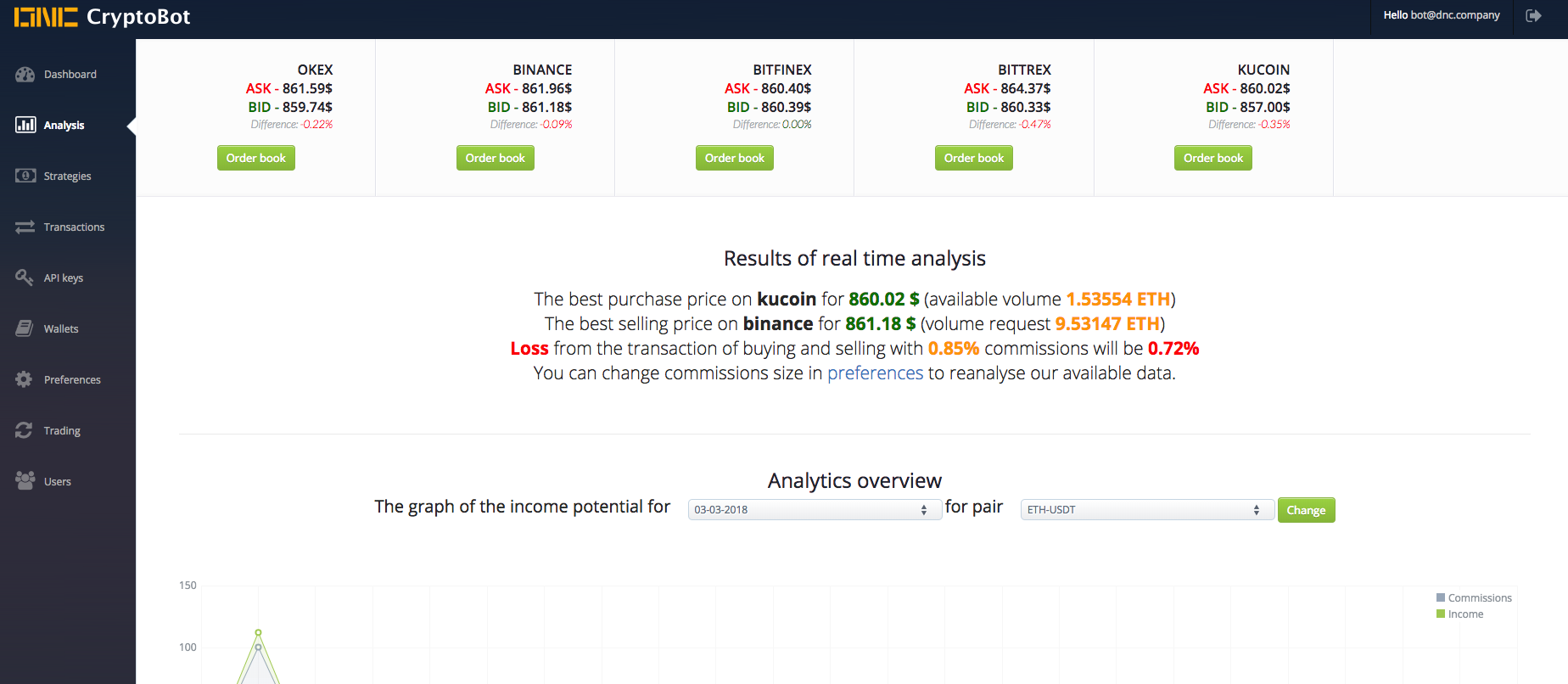
Task: Expand the ETH-USDT pair dropdown
Action: (x=1147, y=510)
